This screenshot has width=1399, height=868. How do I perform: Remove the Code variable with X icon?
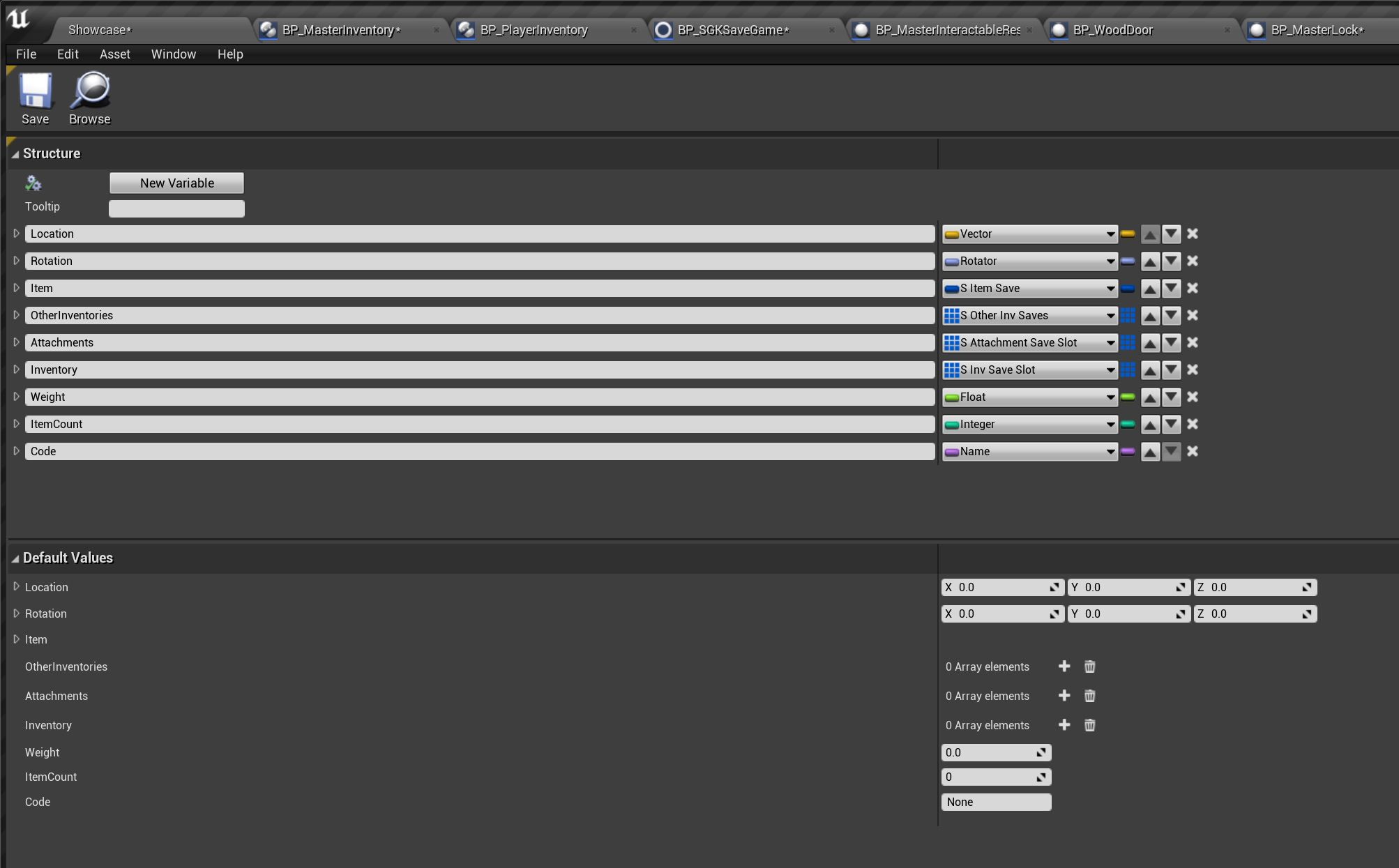1193,452
